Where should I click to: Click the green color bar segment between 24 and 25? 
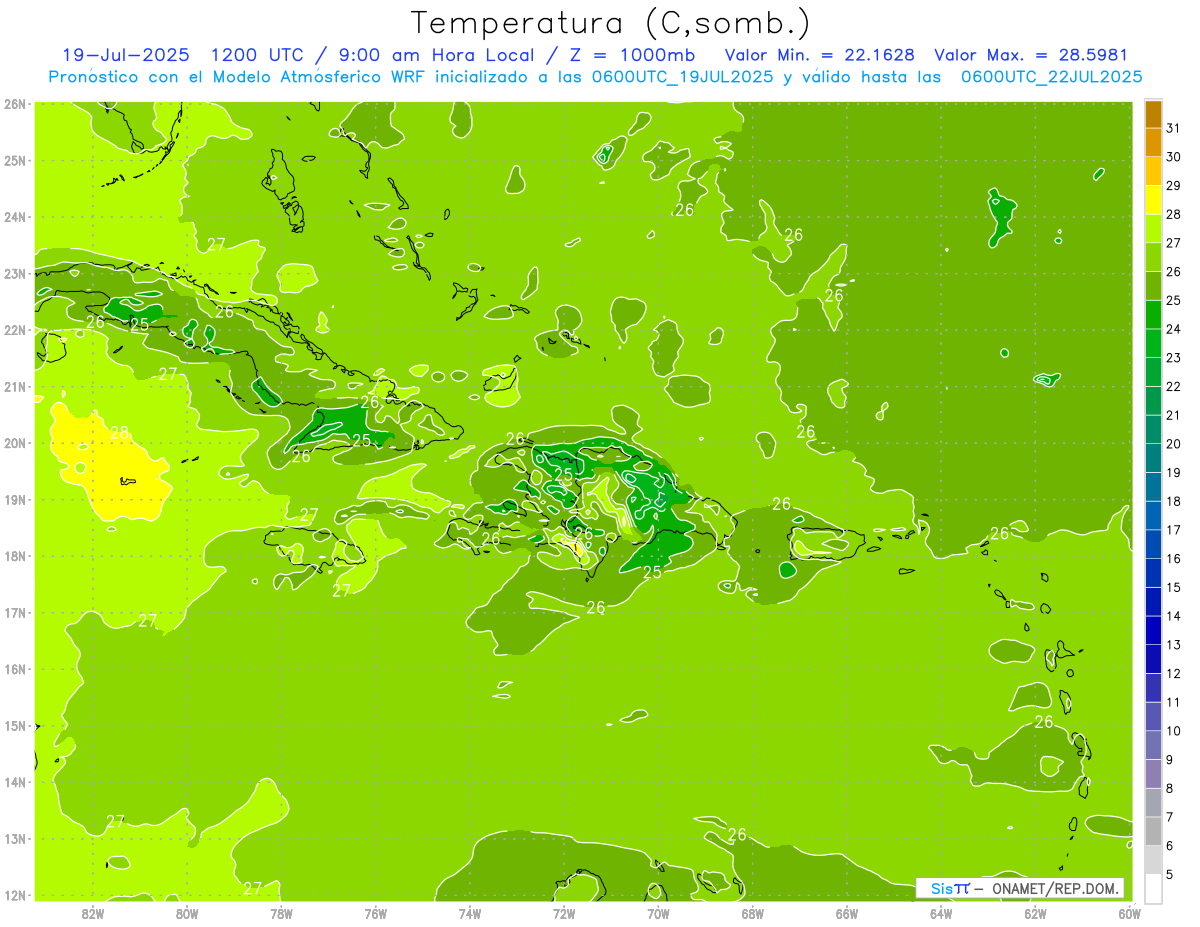[1153, 315]
